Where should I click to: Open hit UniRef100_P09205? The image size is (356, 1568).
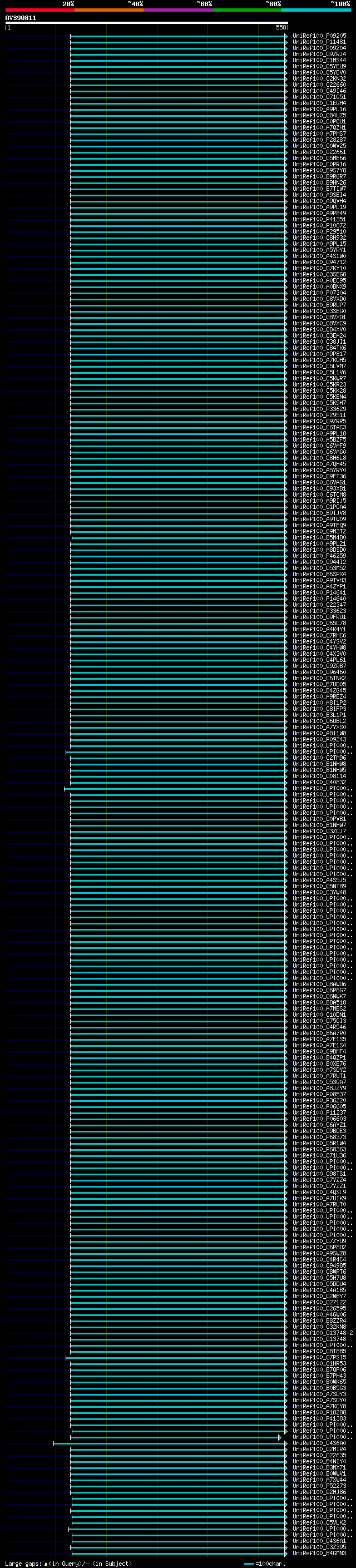(x=319, y=36)
